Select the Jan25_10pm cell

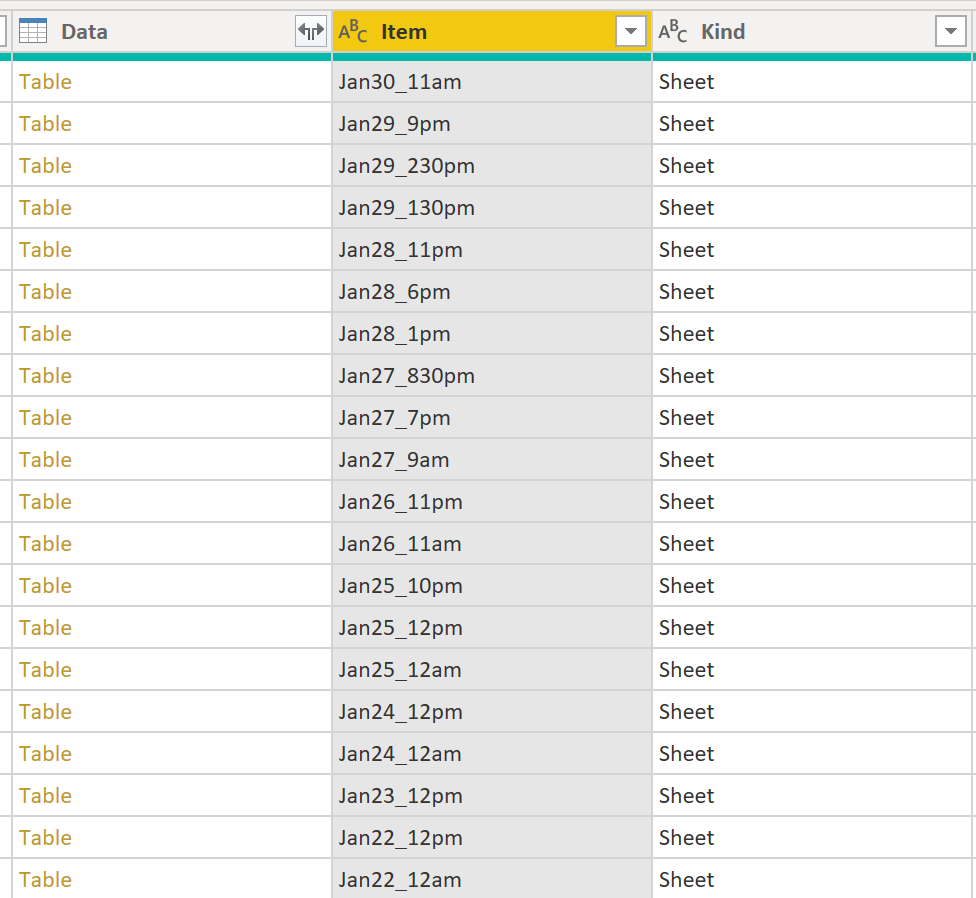(492, 586)
